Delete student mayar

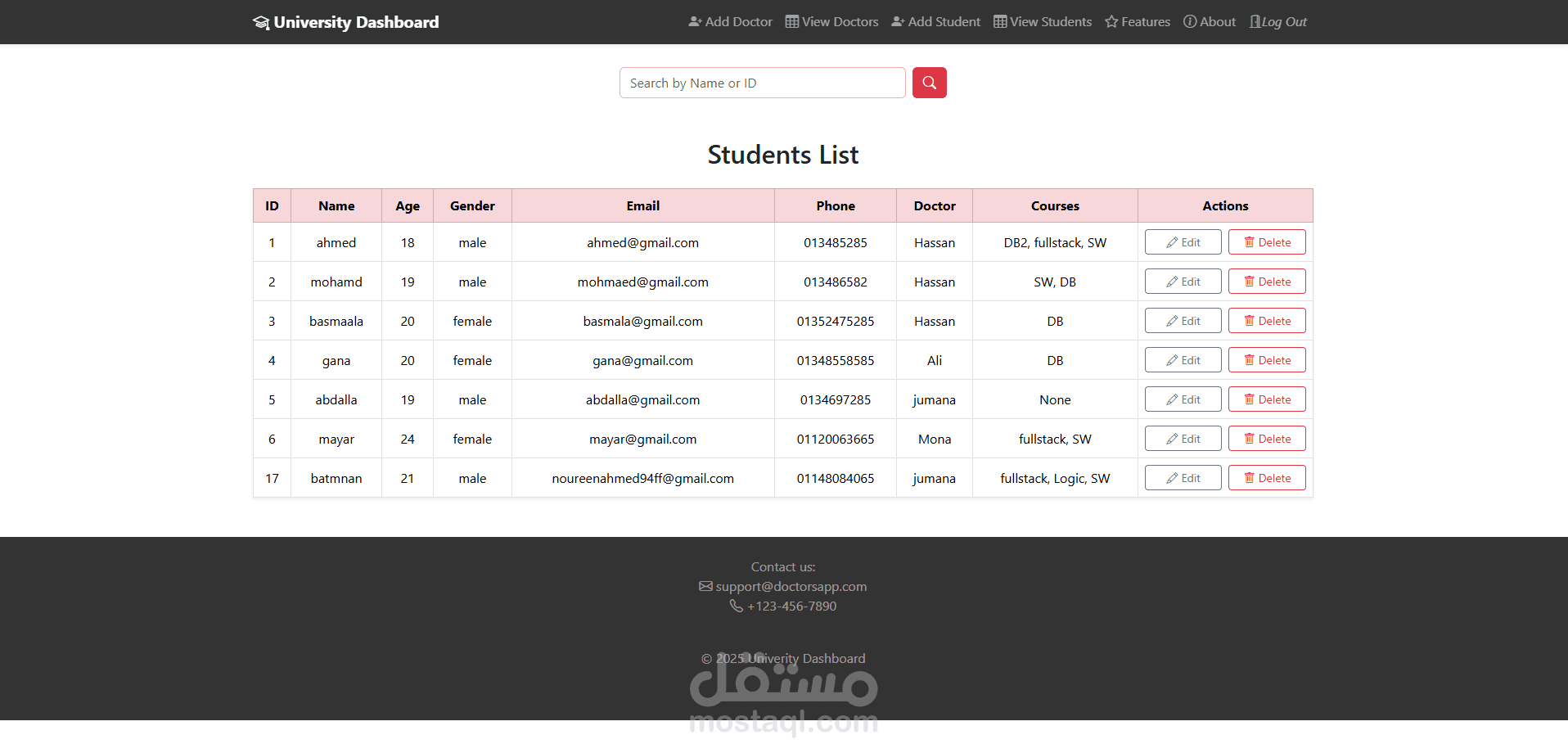pos(1267,439)
